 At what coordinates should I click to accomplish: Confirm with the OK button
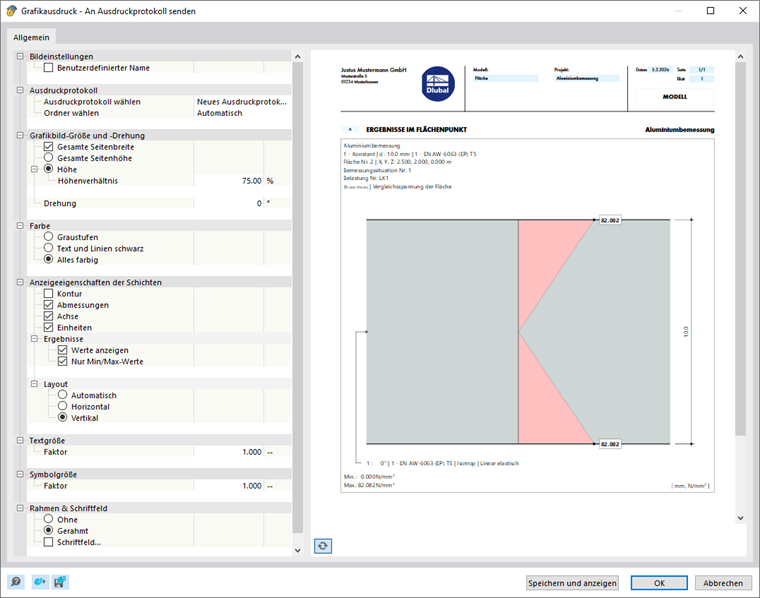[659, 583]
